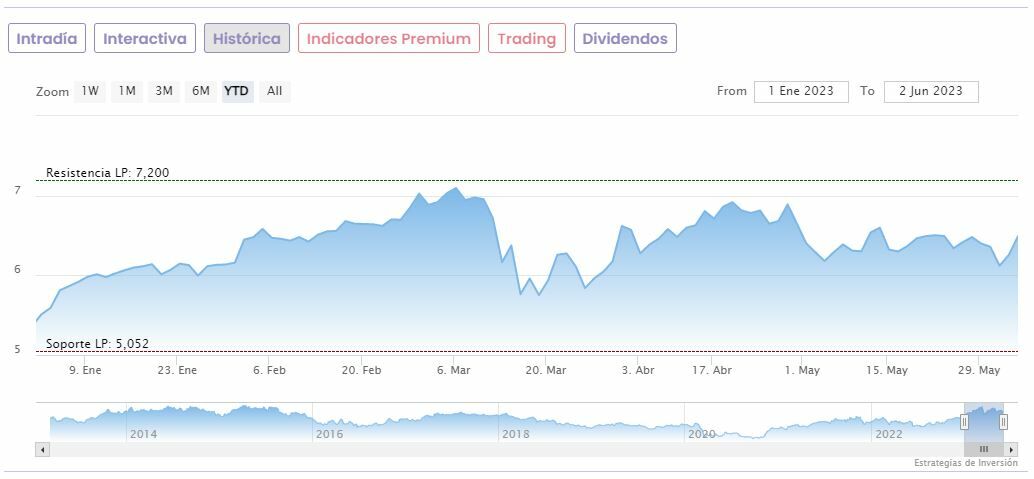This screenshot has width=1034, height=479.
Task: Set zoom to 1W
Action: click(90, 91)
